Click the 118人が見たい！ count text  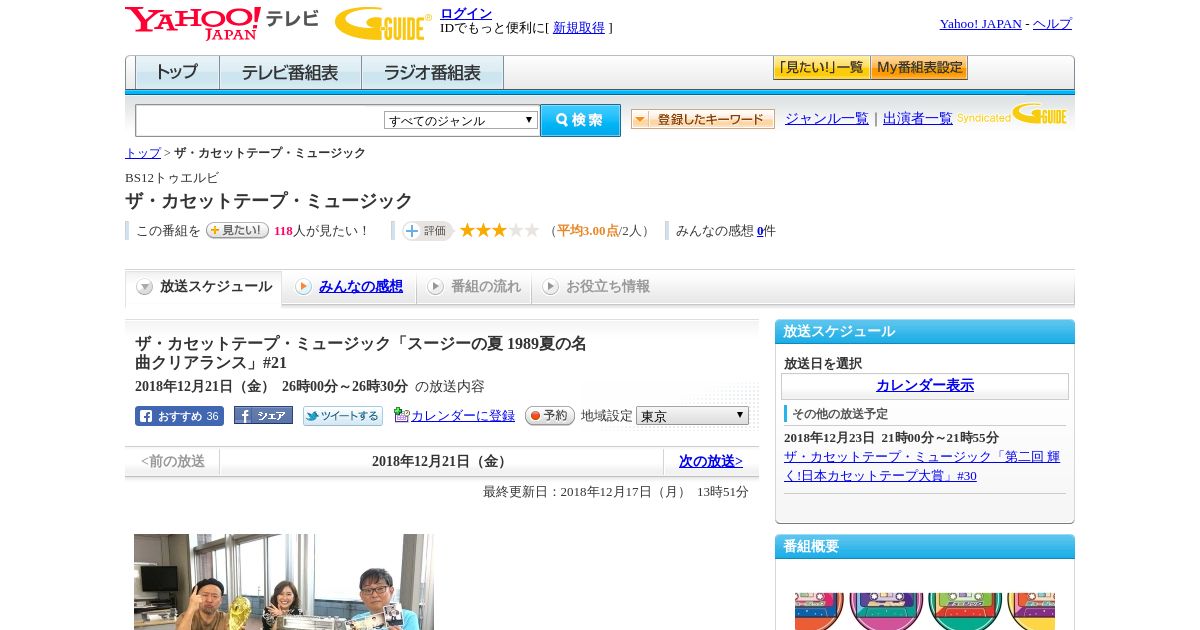click(x=320, y=231)
